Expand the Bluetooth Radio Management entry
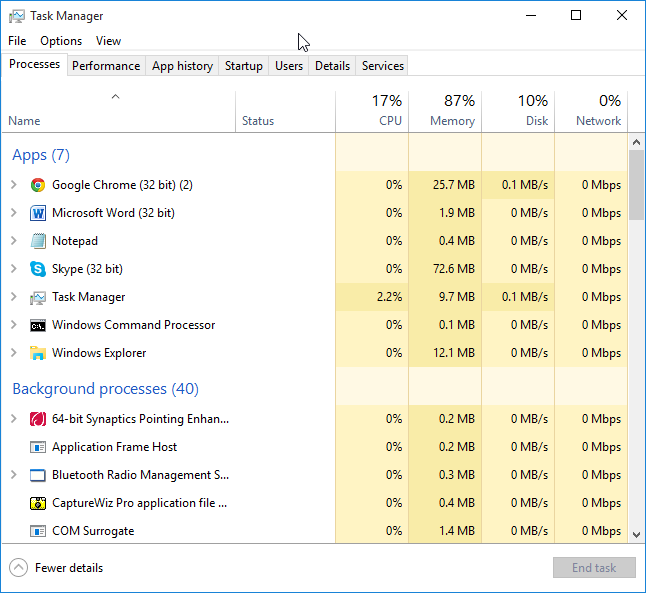The height and width of the screenshot is (593, 646). click(x=14, y=475)
